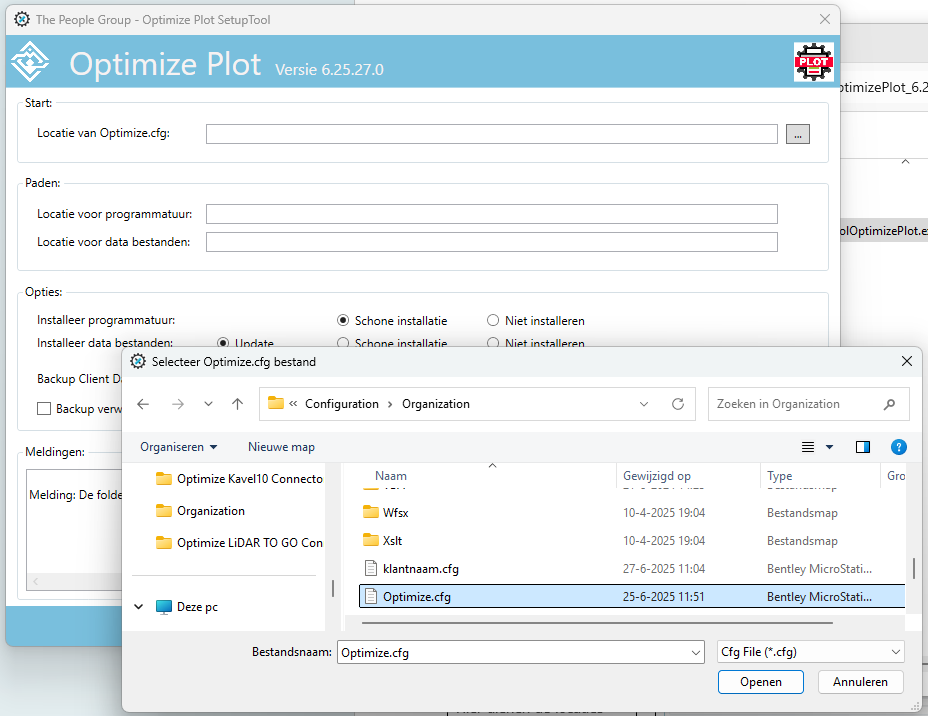Image resolution: width=928 pixels, height=716 pixels.
Task: Close the Optimize Plot SetupTool window
Action: click(x=824, y=20)
